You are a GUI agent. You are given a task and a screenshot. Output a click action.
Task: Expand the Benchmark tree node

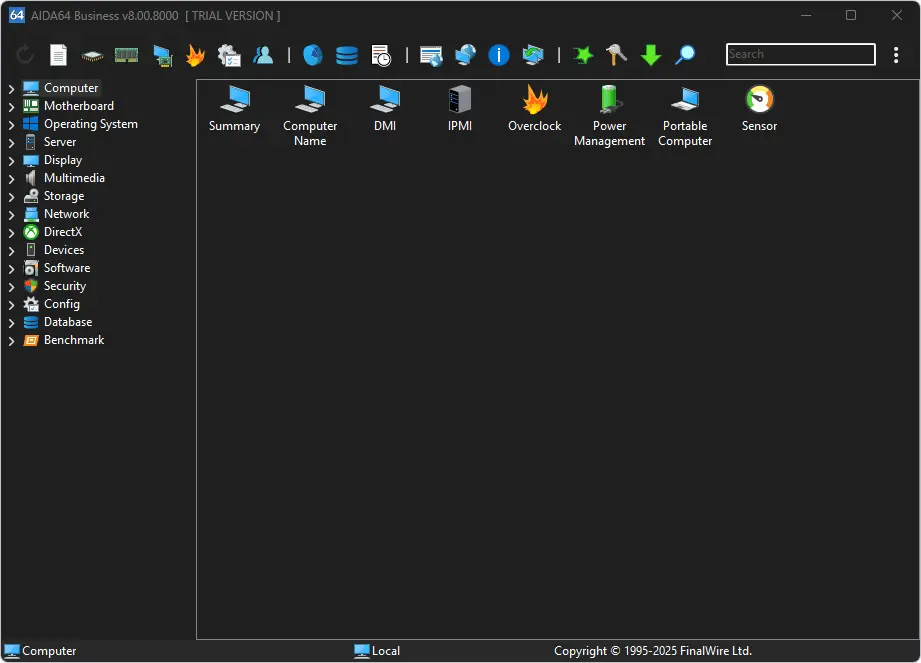(x=11, y=341)
